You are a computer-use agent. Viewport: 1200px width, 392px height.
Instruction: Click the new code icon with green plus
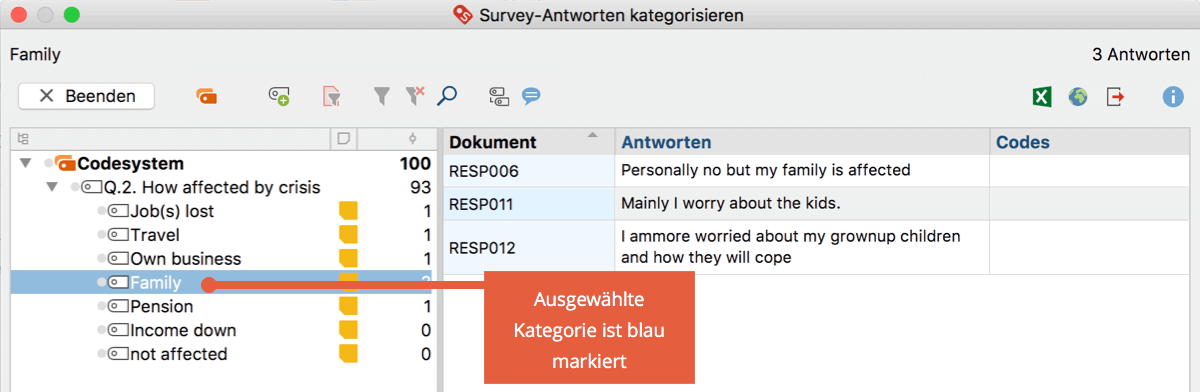click(279, 96)
